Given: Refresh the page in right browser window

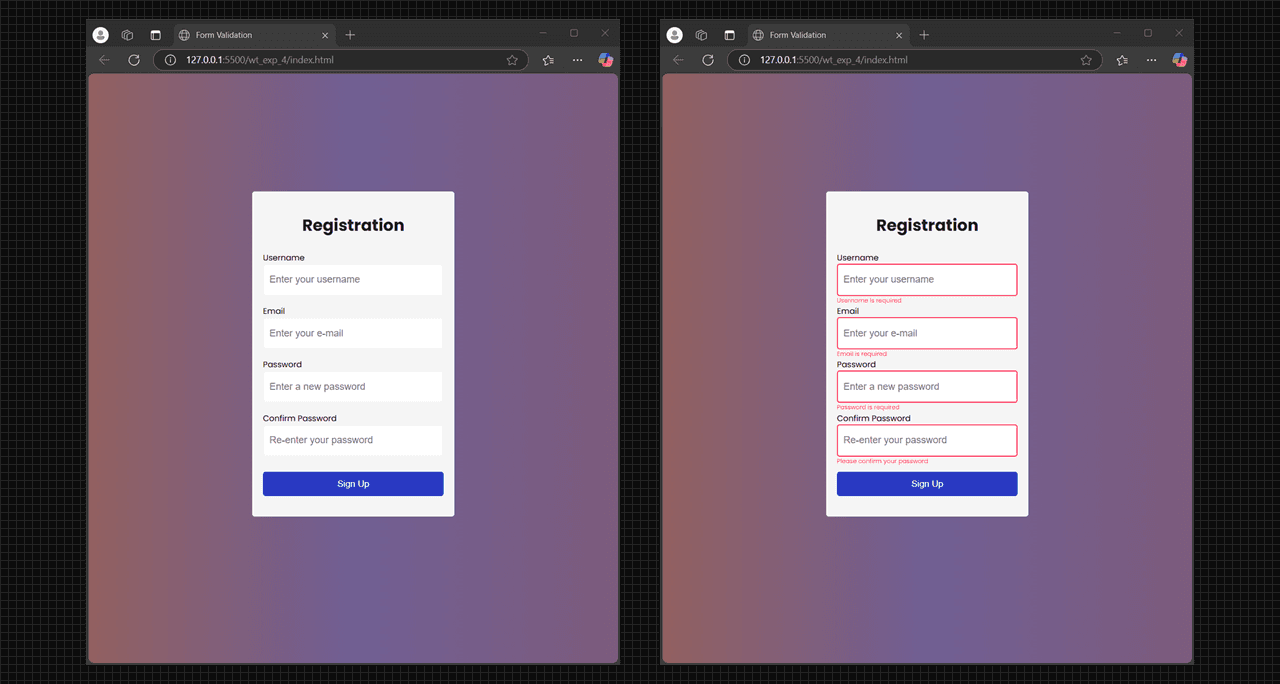Looking at the screenshot, I should pos(708,60).
